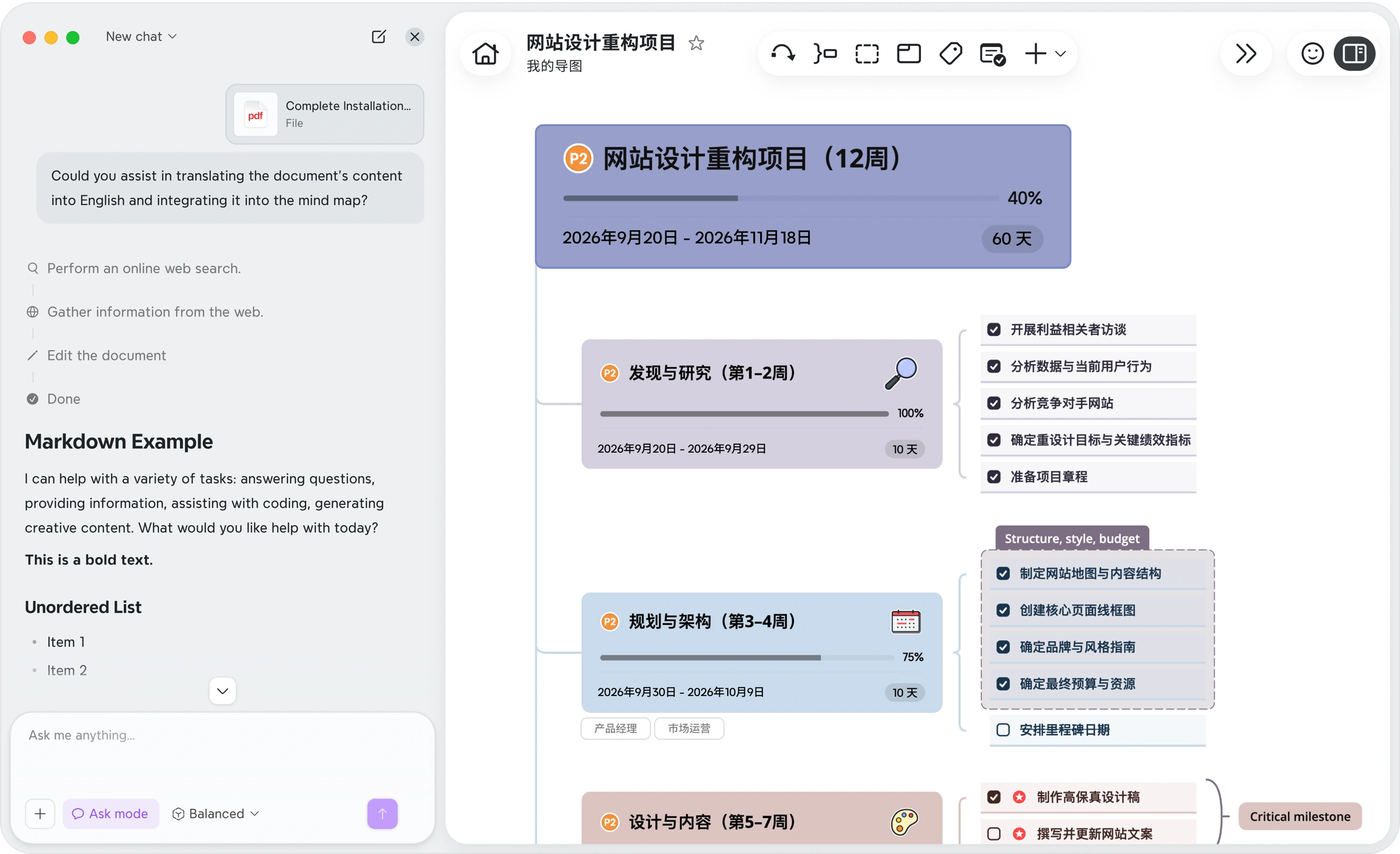Expand the dropdown arrow beside plus icon
Image resolution: width=1400 pixels, height=854 pixels.
1060,53
